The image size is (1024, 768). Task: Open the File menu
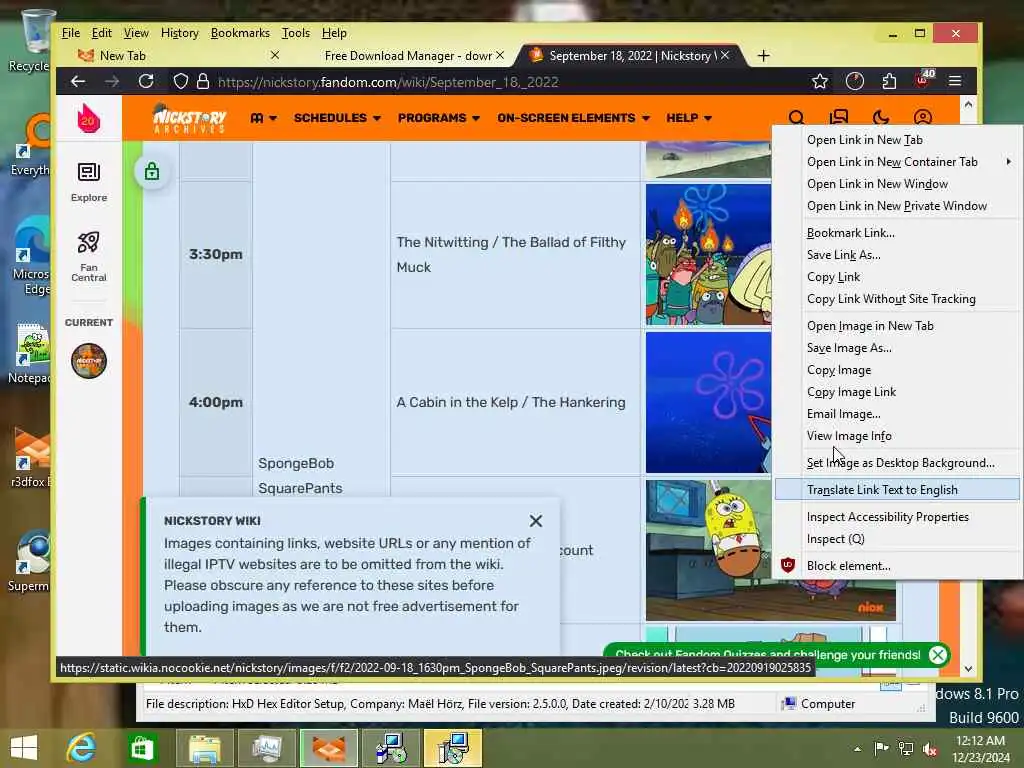click(71, 33)
